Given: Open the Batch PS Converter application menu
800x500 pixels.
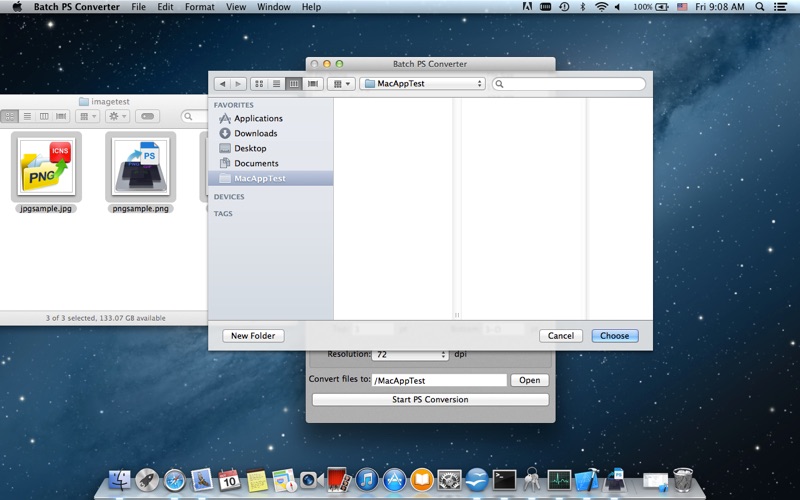Looking at the screenshot, I should [77, 7].
